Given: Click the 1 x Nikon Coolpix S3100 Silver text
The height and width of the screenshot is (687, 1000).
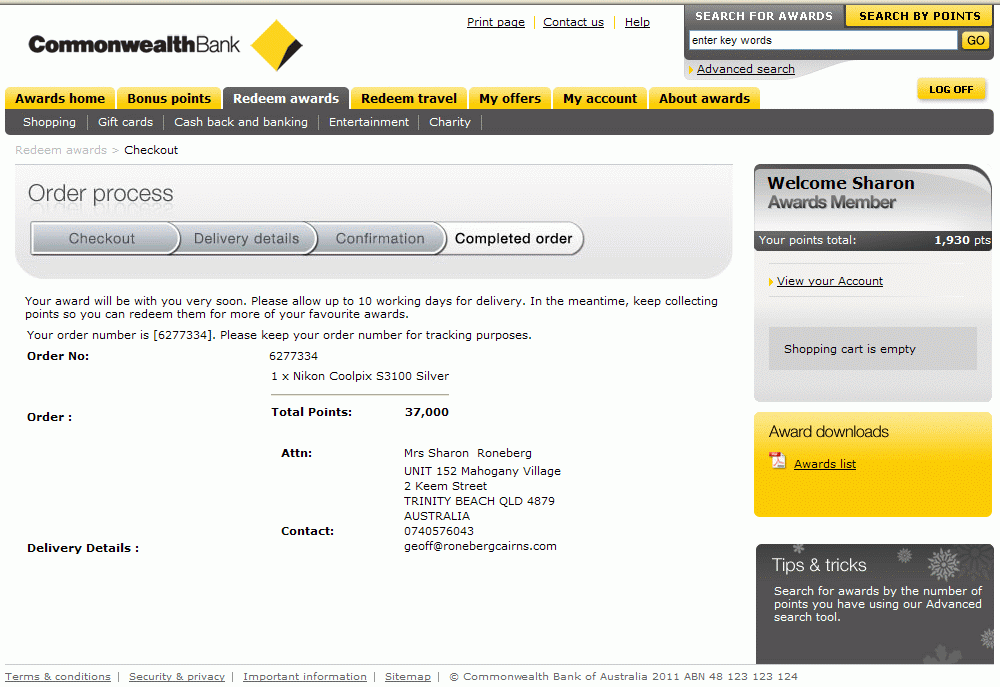Looking at the screenshot, I should point(360,376).
